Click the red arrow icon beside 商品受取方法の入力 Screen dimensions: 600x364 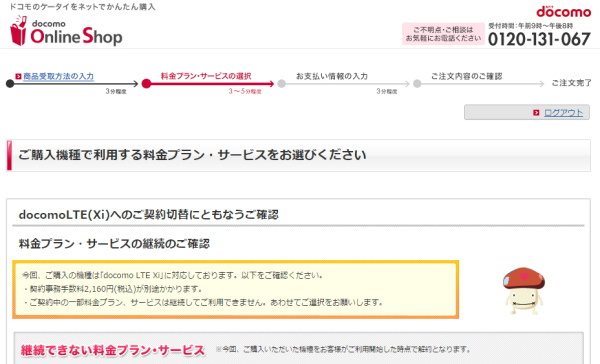tap(18, 77)
